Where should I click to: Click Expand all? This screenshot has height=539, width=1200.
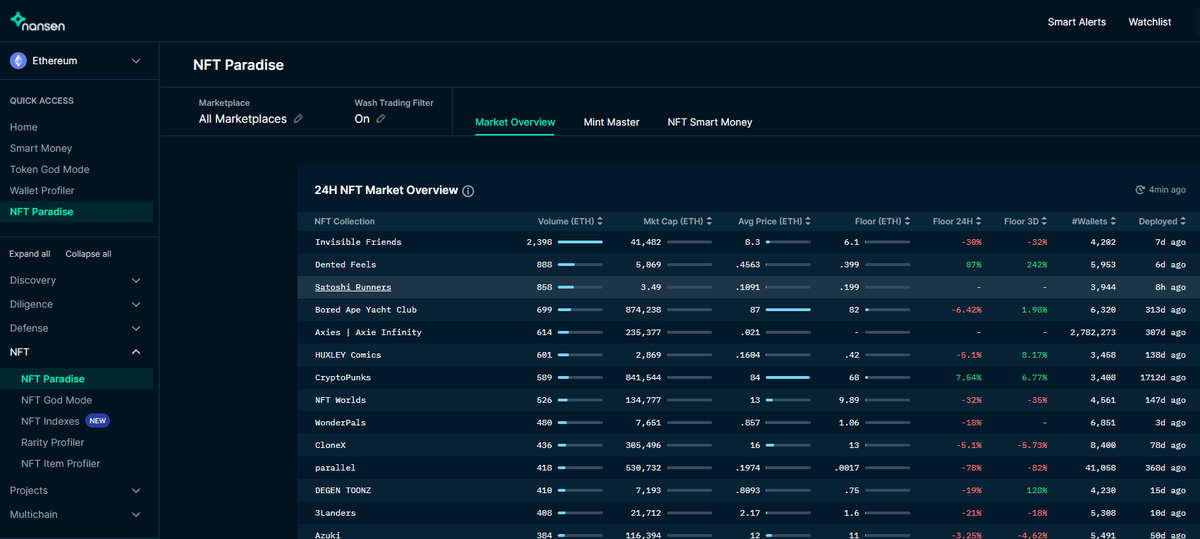click(30, 254)
